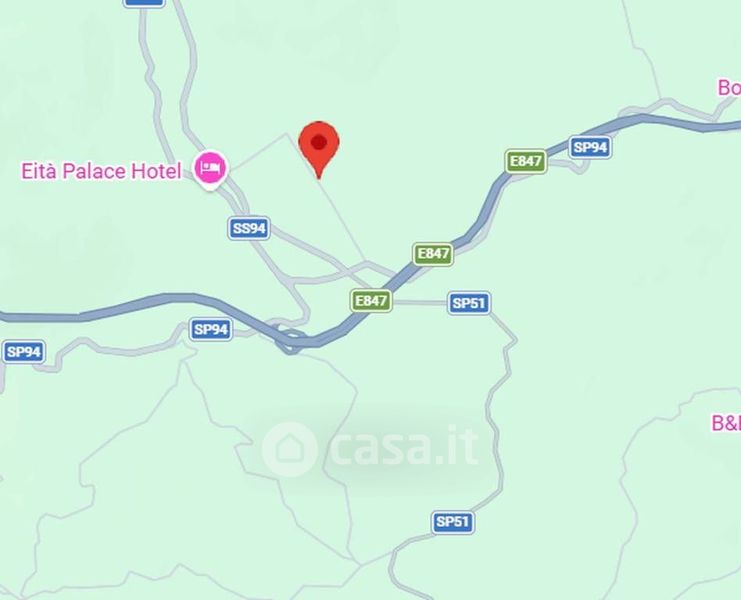Open the Eità Palace Hotel label
741x600 pixels.
click(102, 171)
